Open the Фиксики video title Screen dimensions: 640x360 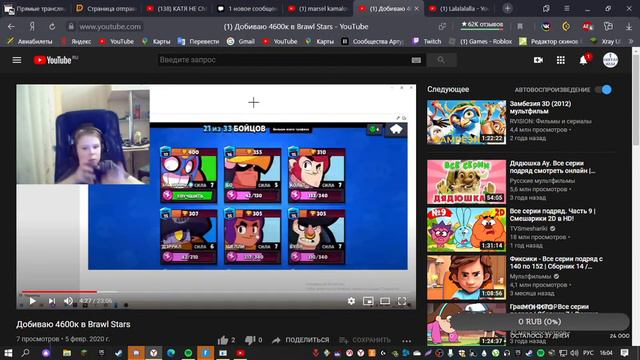pyautogui.click(x=556, y=262)
